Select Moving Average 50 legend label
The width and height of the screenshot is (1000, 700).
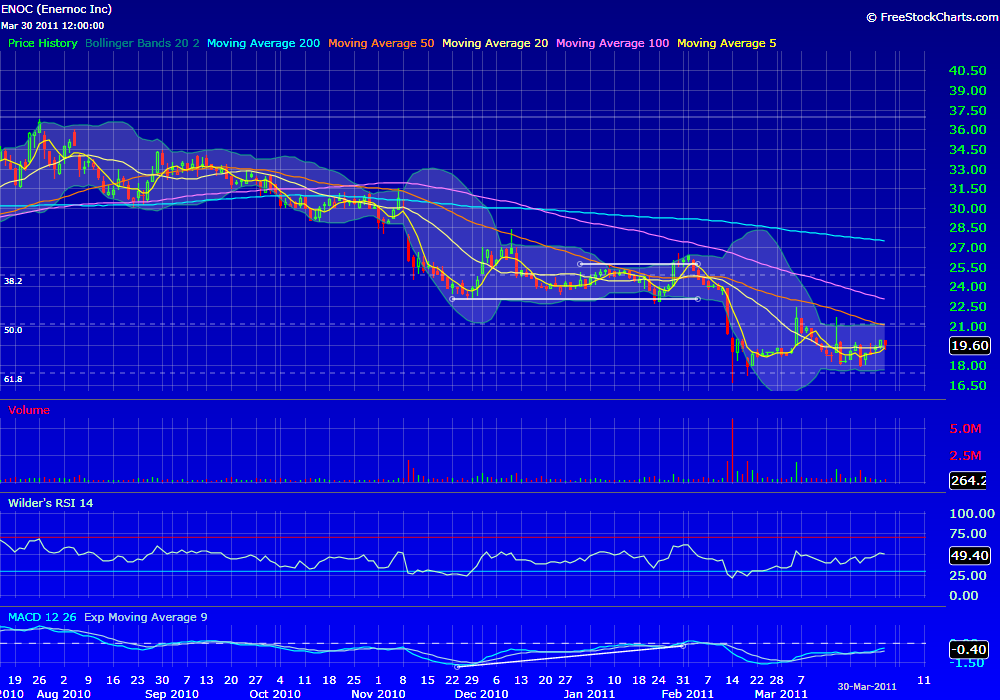[x=381, y=43]
